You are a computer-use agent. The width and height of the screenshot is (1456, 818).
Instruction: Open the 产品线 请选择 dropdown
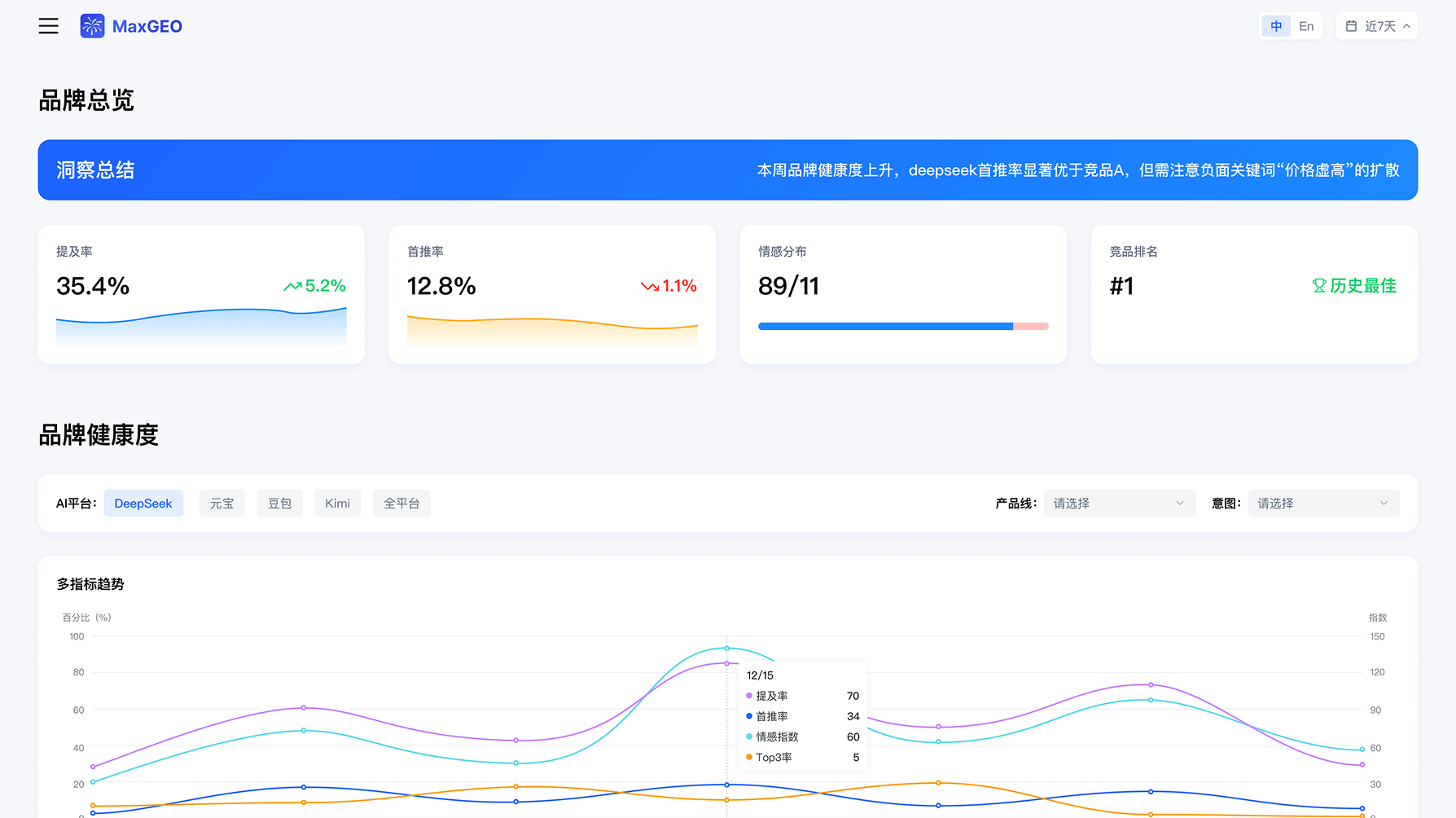pos(1119,503)
